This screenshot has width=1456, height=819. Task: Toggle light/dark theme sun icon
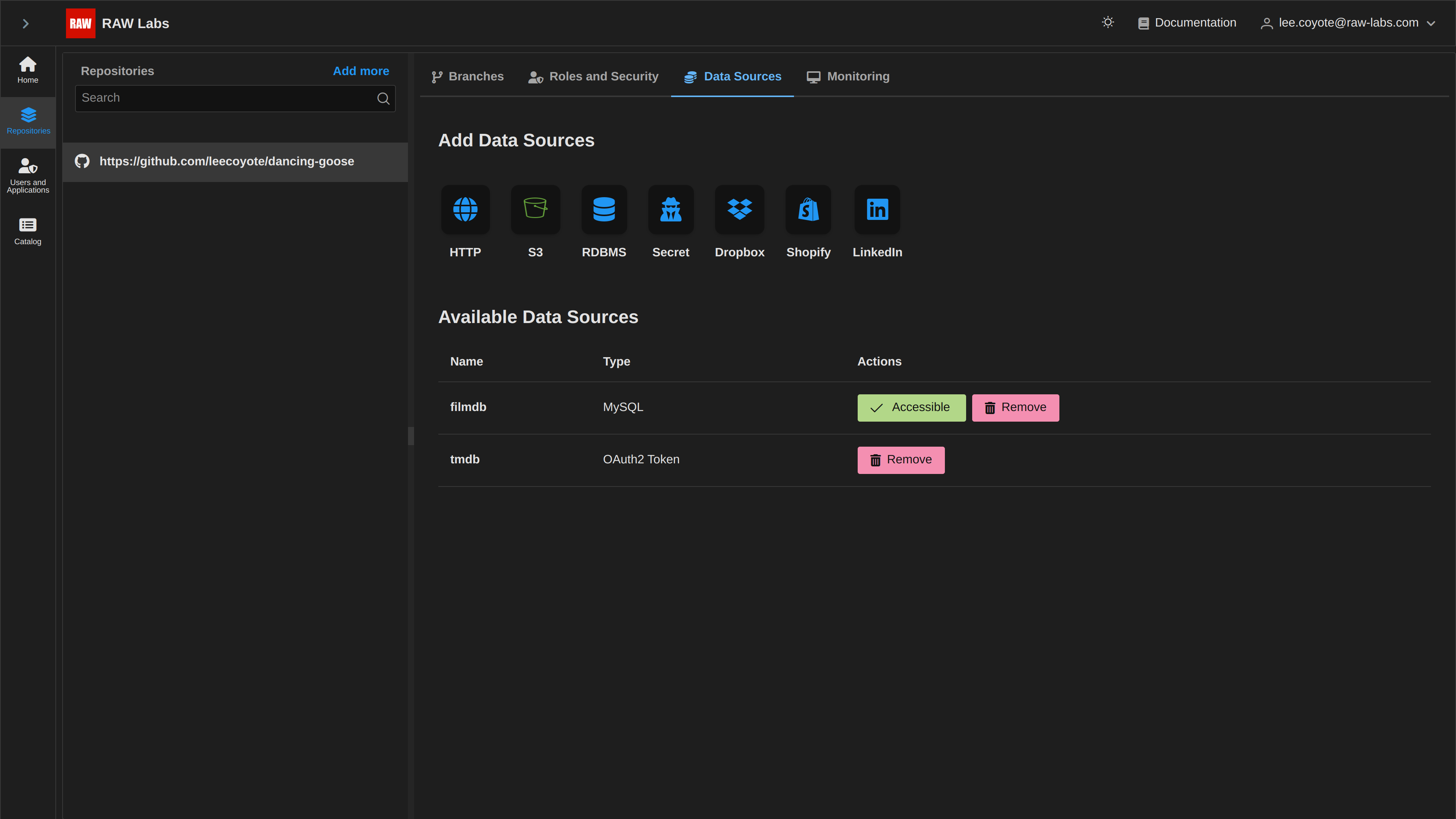1108,23
